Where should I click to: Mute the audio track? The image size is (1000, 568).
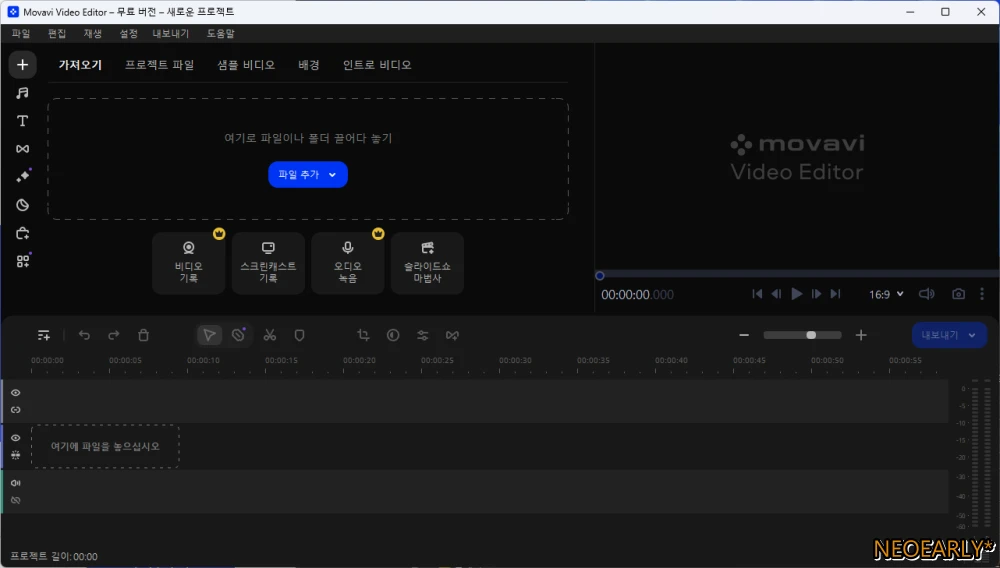pyautogui.click(x=16, y=483)
